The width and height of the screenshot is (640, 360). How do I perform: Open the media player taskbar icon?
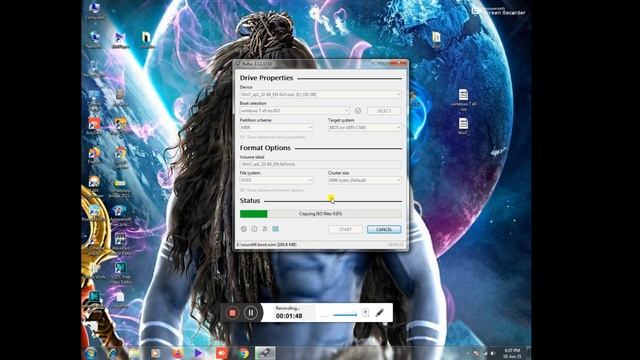[x=156, y=353]
